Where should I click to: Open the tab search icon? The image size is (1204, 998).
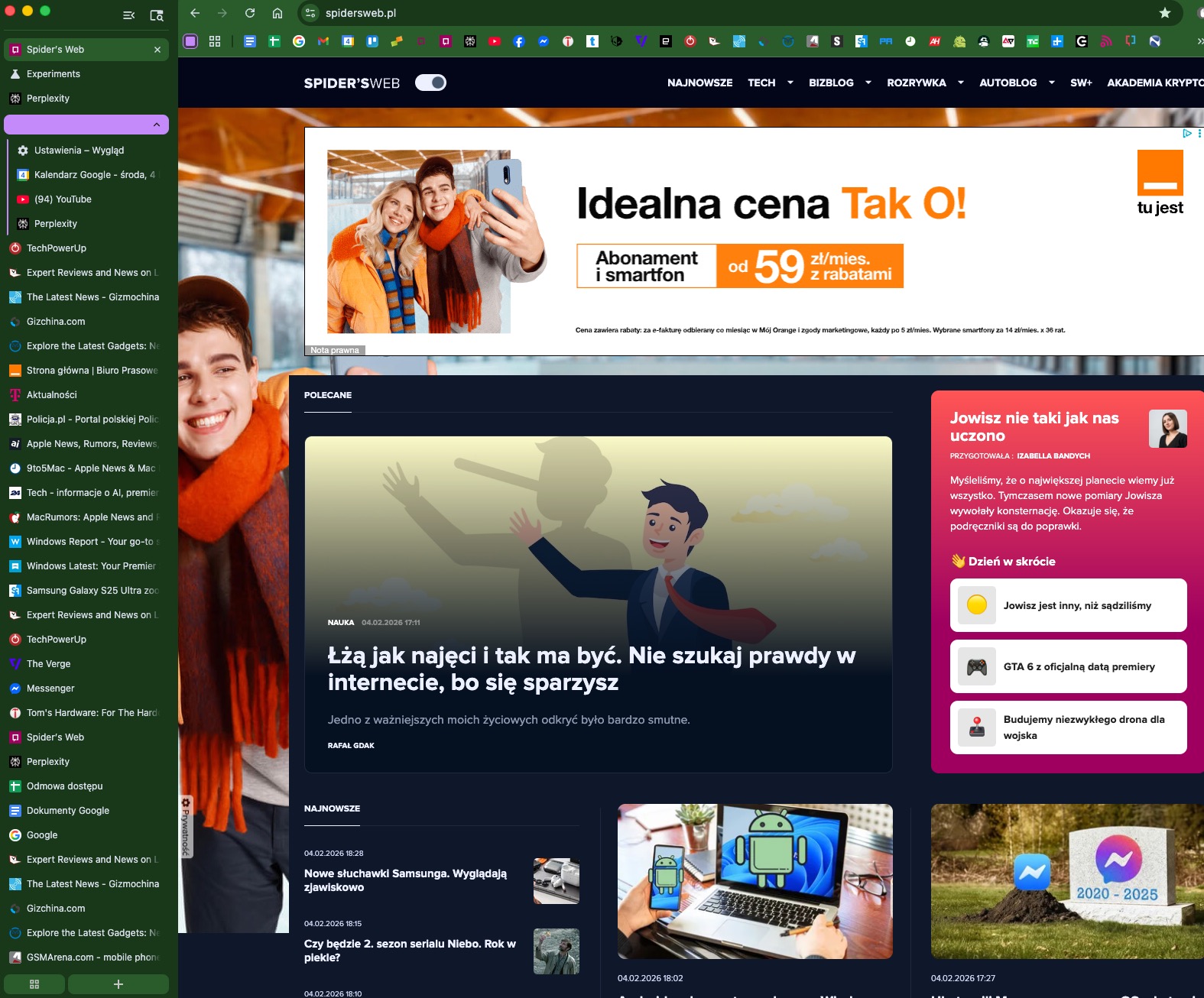(x=157, y=15)
